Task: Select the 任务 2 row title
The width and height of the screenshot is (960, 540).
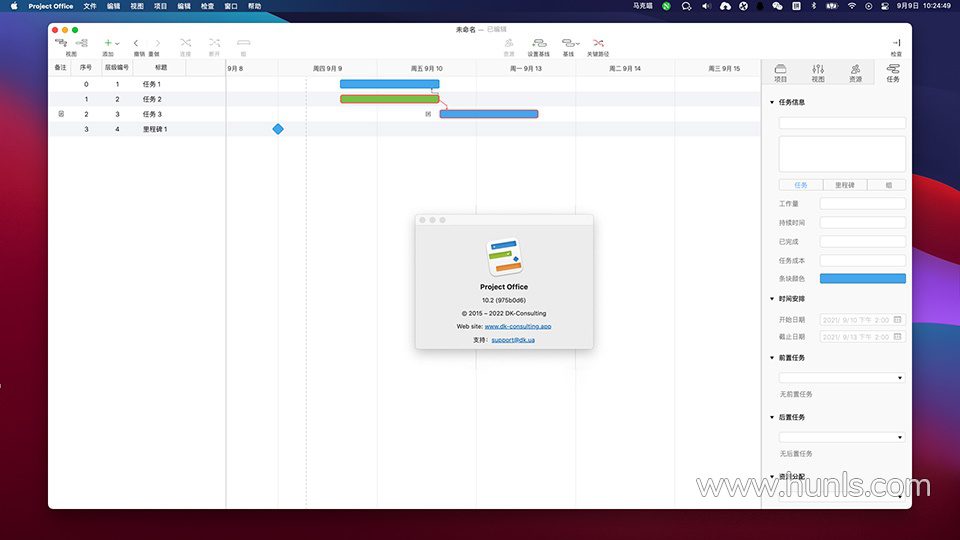Action: (x=152, y=99)
